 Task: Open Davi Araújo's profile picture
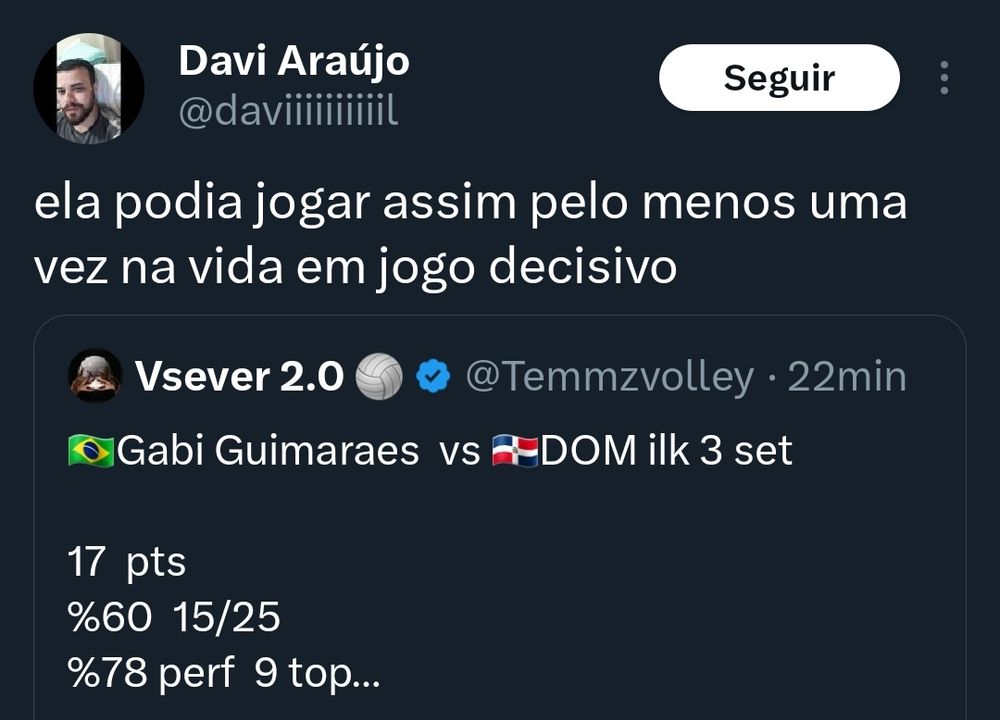88,88
